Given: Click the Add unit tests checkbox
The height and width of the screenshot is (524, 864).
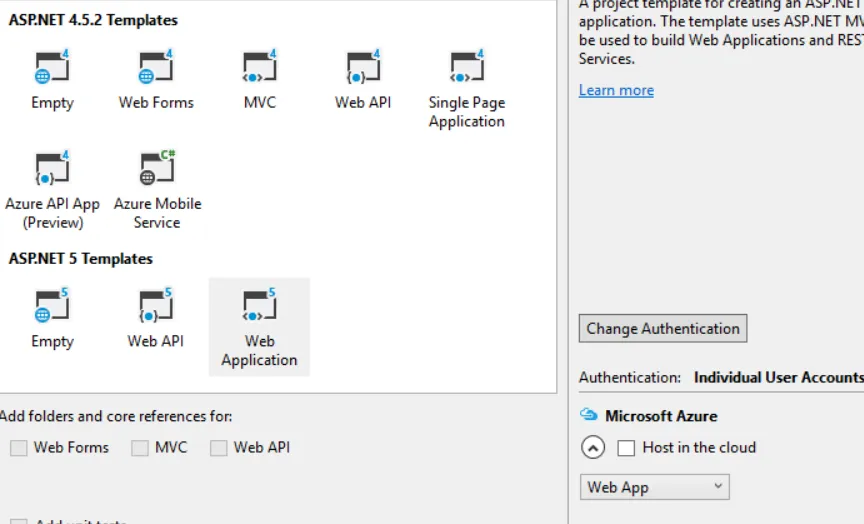Looking at the screenshot, I should pyautogui.click(x=19, y=522).
